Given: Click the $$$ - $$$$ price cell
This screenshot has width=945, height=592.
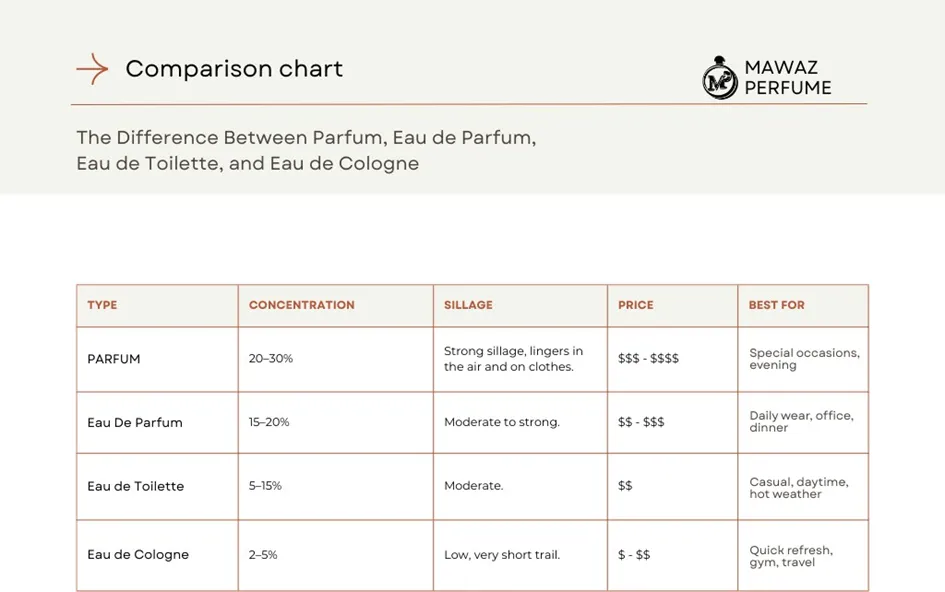Looking at the screenshot, I should (648, 358).
